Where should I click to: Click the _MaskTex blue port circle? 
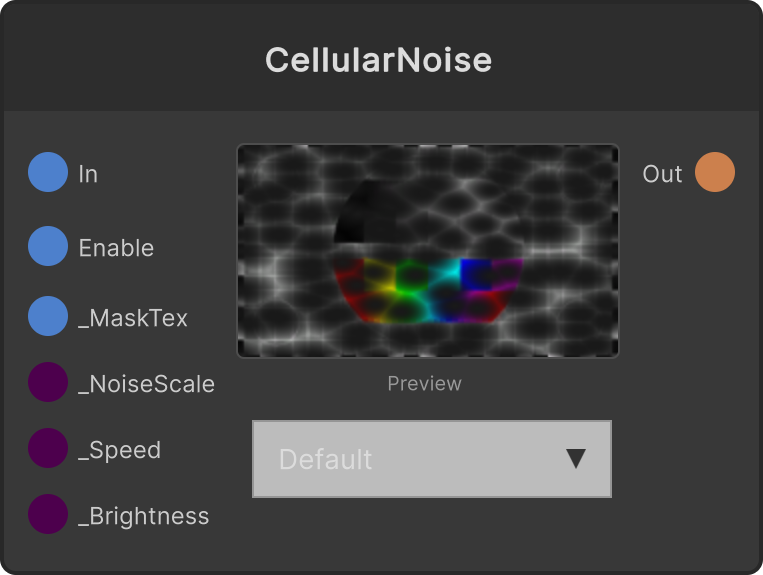click(x=48, y=316)
